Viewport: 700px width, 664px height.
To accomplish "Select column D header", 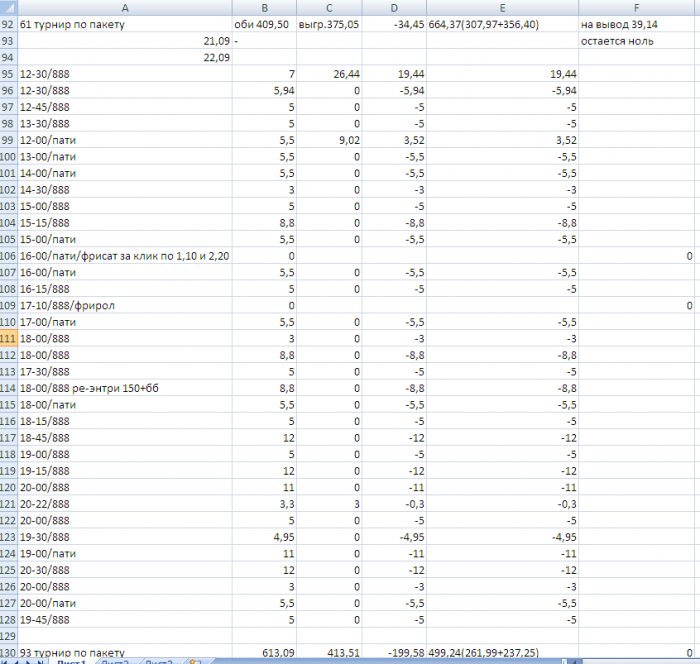I will [x=394, y=8].
